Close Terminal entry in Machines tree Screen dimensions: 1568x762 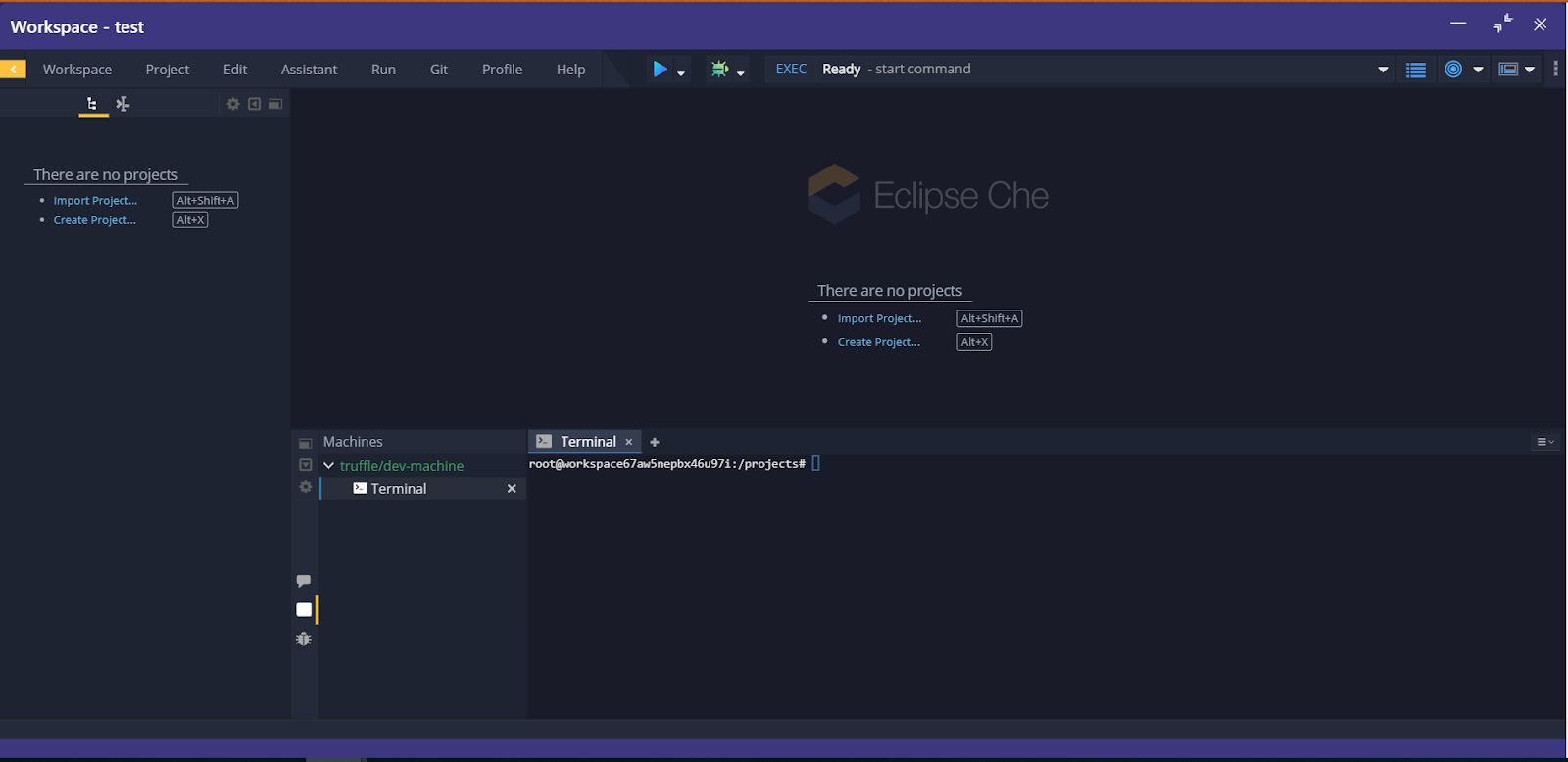point(512,488)
